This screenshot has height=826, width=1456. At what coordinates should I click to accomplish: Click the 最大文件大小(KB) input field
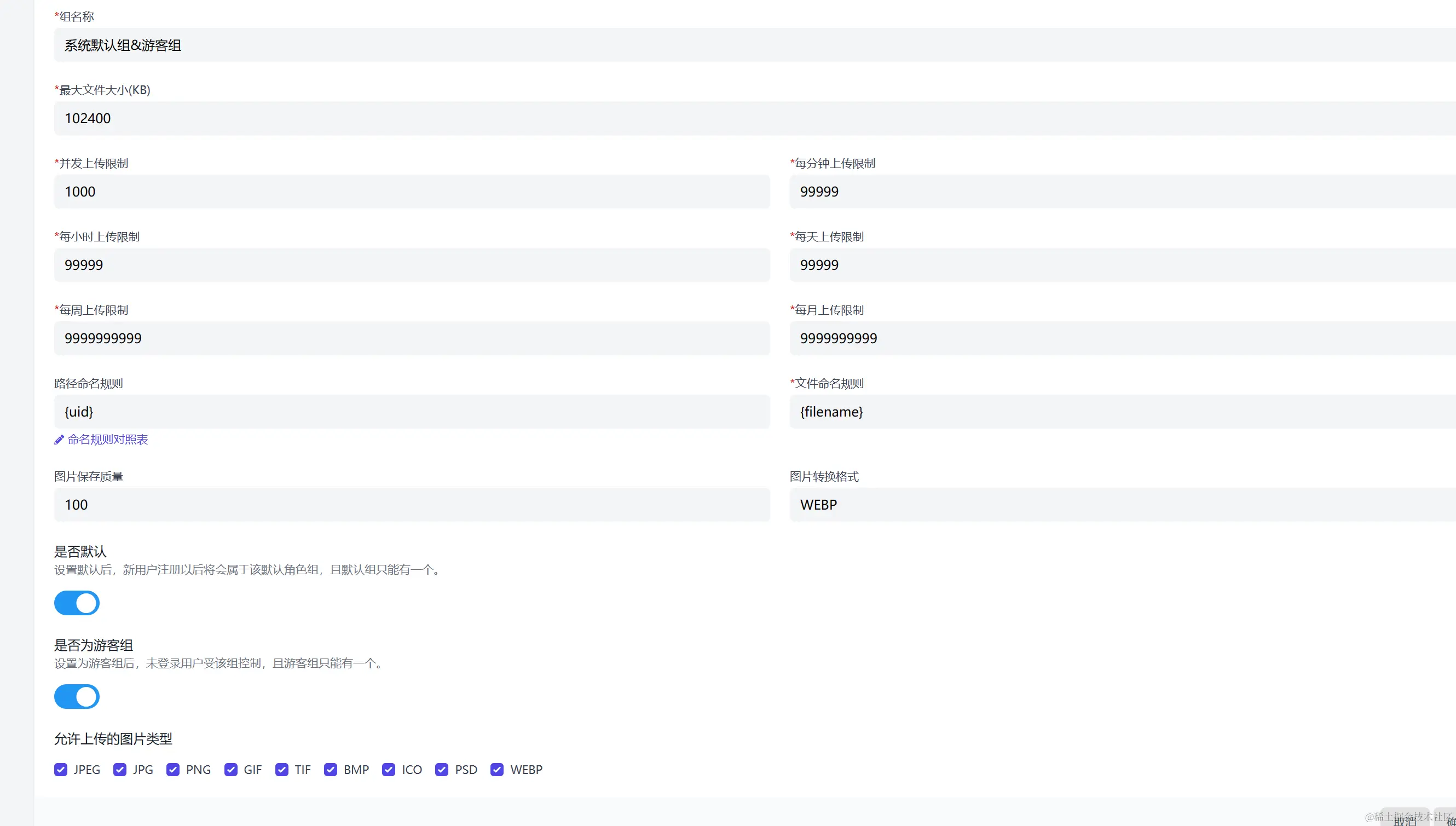pyautogui.click(x=754, y=119)
